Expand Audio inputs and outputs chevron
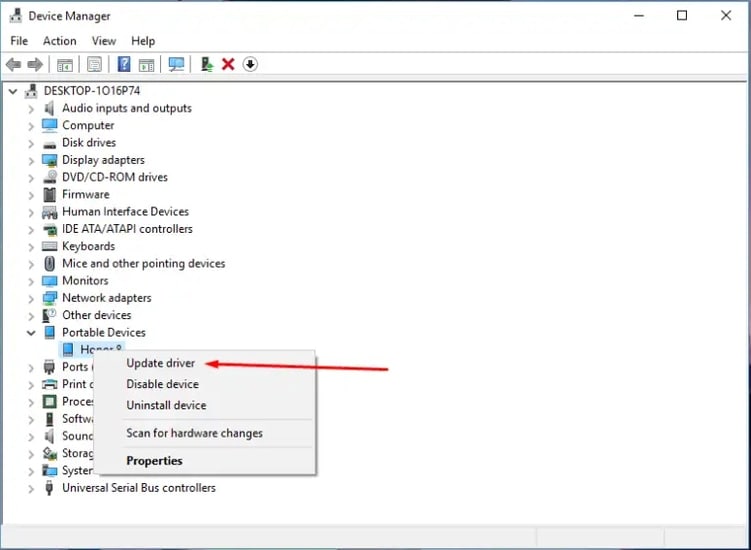This screenshot has height=550, width=751. (x=31, y=109)
